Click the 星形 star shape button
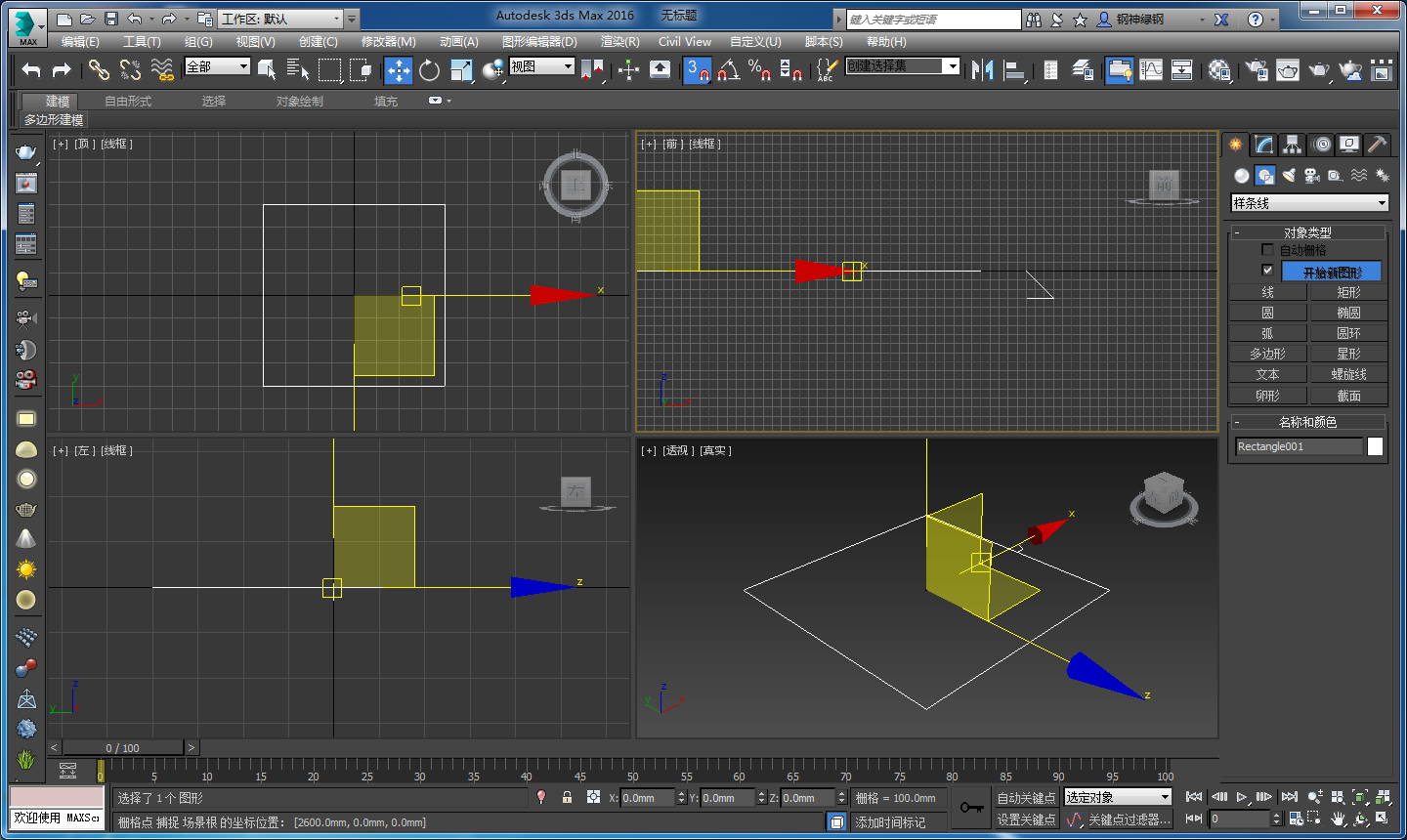The image size is (1407, 840). (1348, 354)
